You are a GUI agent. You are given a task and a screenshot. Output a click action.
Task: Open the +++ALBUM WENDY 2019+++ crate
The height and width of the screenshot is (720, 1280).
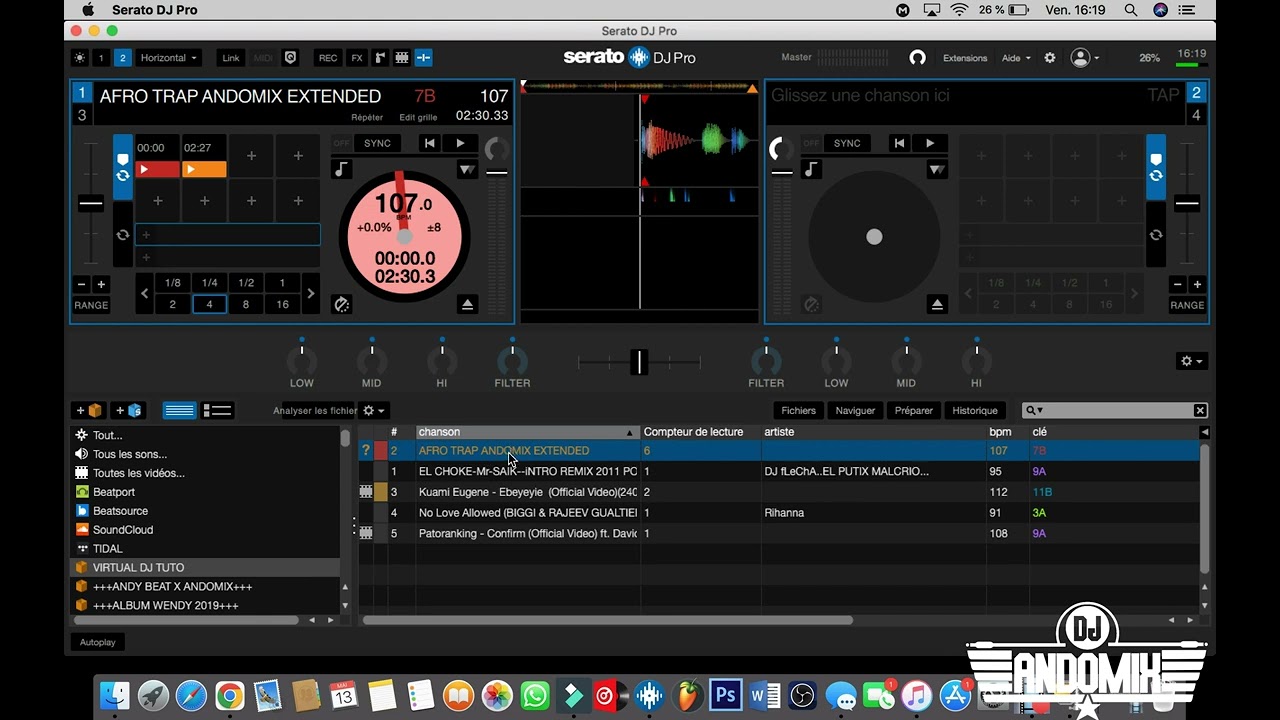click(165, 606)
